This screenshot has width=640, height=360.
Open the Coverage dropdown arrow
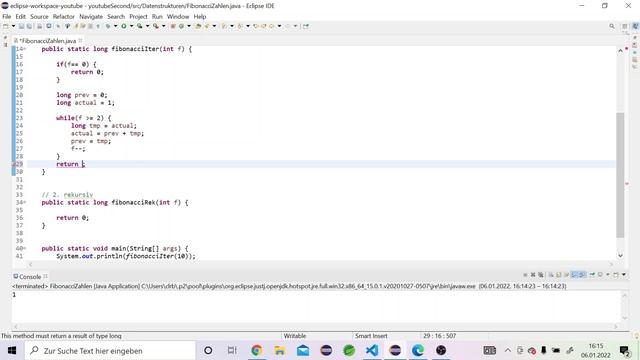147,26
